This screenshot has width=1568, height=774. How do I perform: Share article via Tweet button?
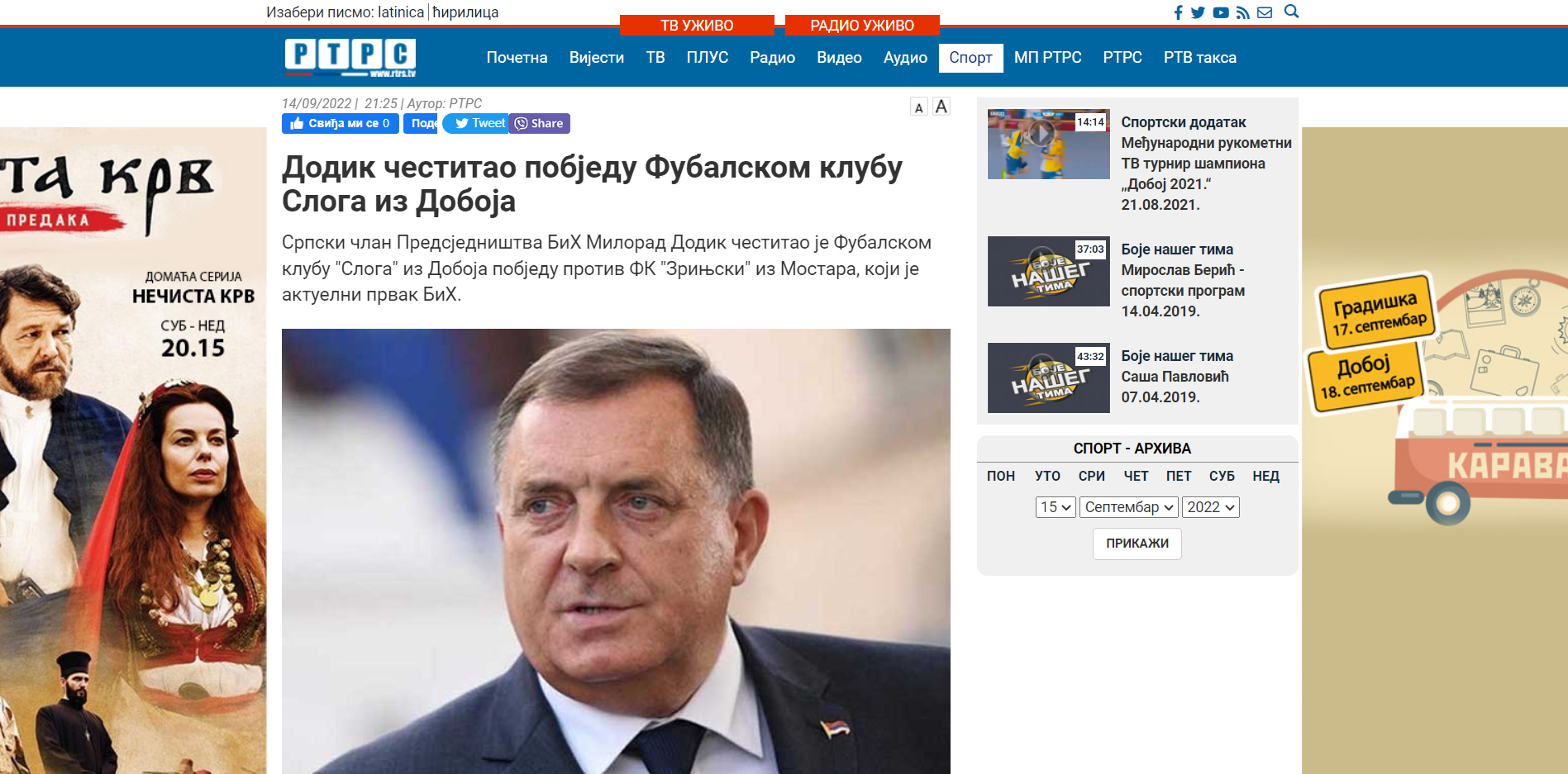(x=476, y=123)
